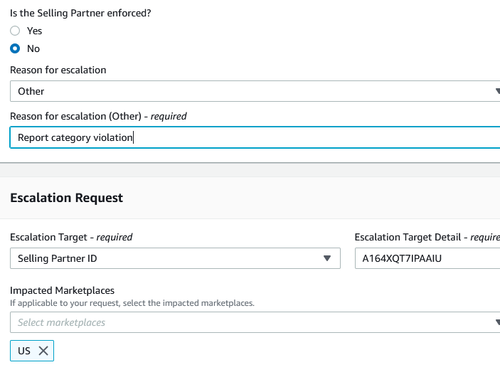Click the Escalation Request heading
This screenshot has height=365, width=500.
pos(66,198)
